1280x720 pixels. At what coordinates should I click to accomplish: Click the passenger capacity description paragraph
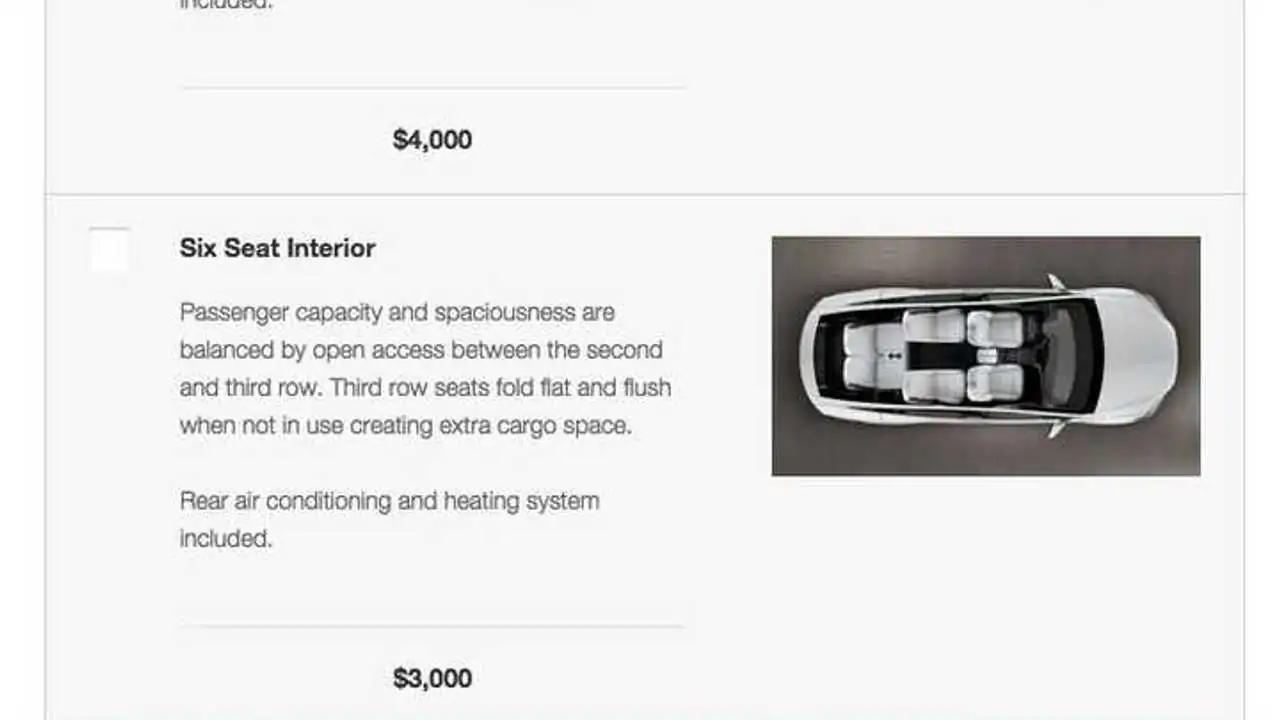click(x=426, y=369)
